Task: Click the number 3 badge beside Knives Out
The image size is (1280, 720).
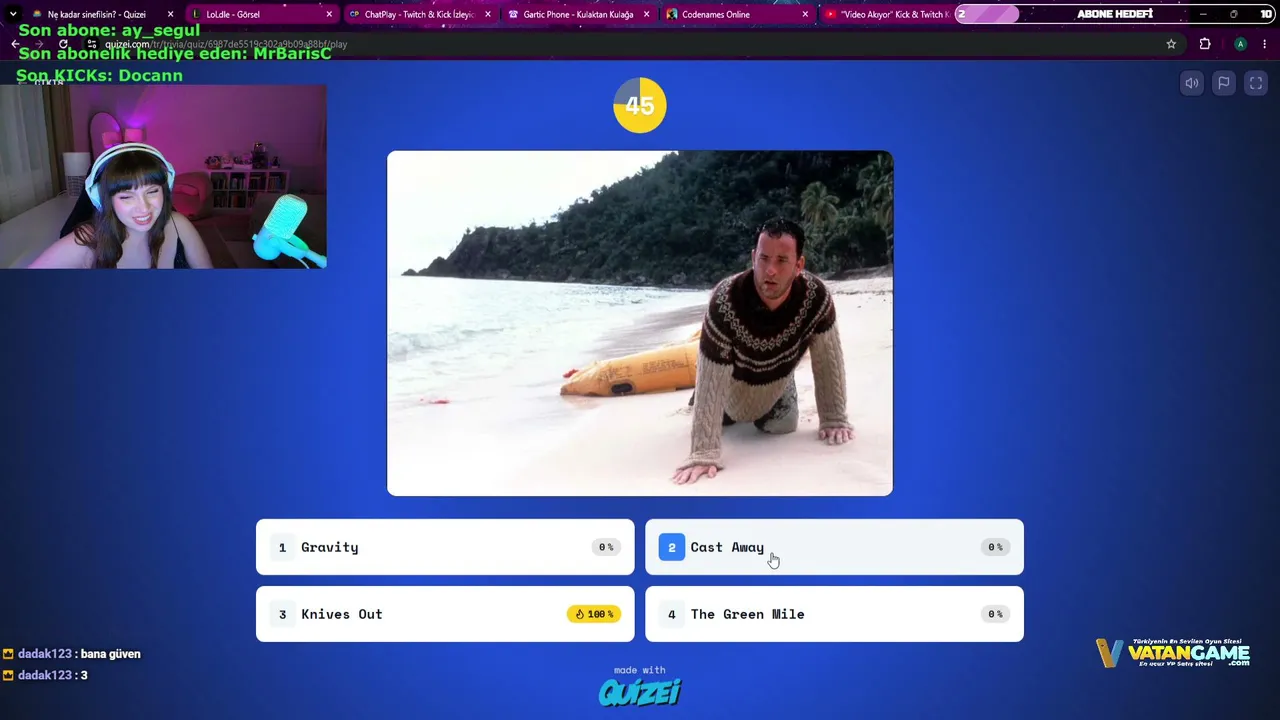Action: [x=283, y=614]
